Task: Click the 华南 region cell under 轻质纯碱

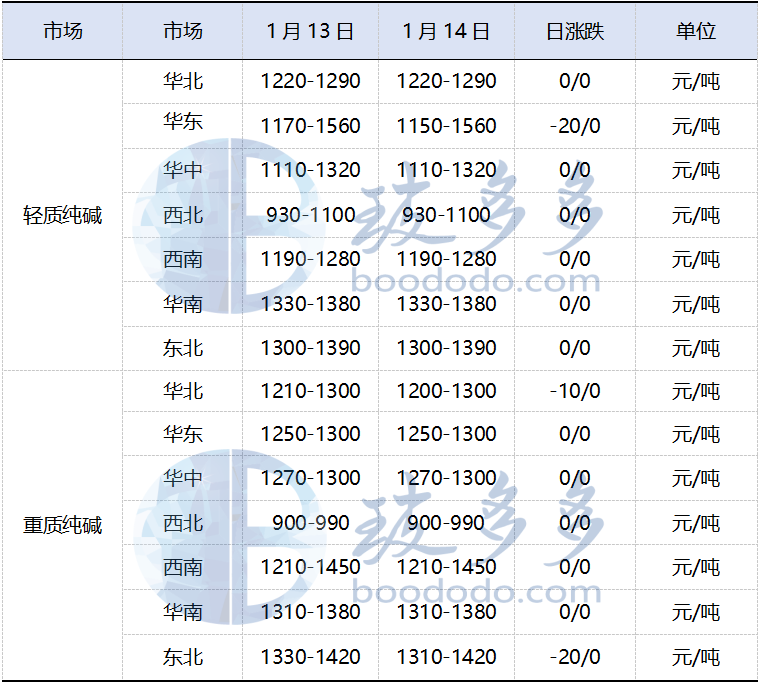Action: point(183,304)
